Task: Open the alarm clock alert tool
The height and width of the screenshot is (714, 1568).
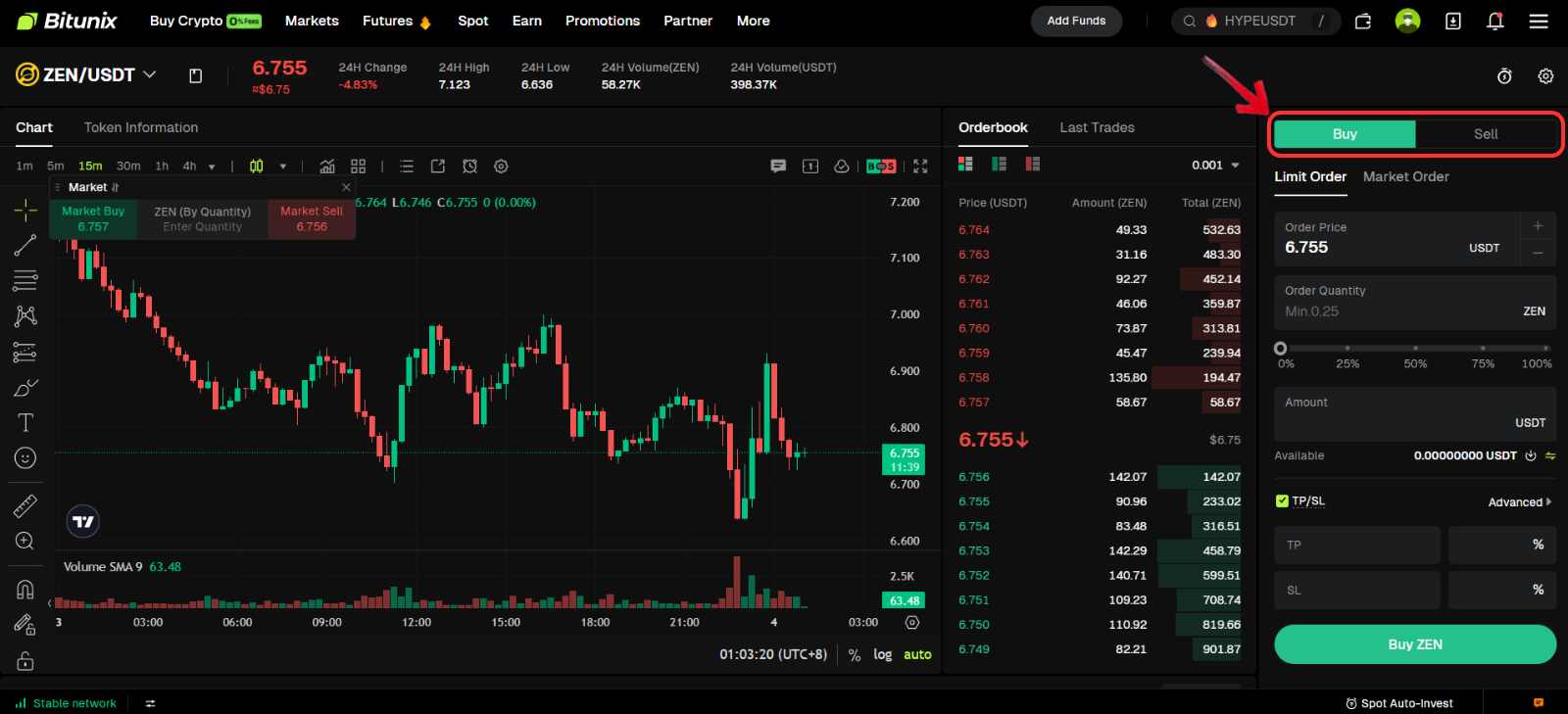Action: pos(469,166)
